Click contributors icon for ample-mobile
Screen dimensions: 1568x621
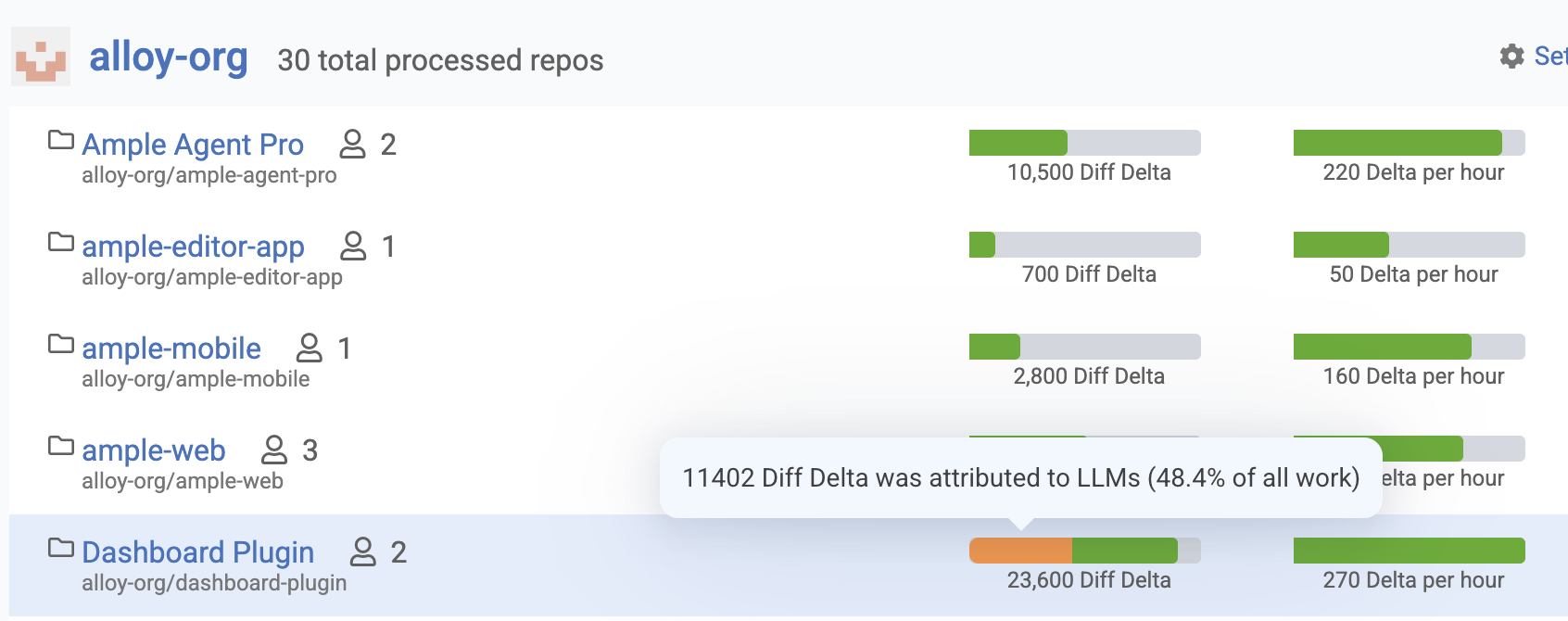(x=309, y=348)
